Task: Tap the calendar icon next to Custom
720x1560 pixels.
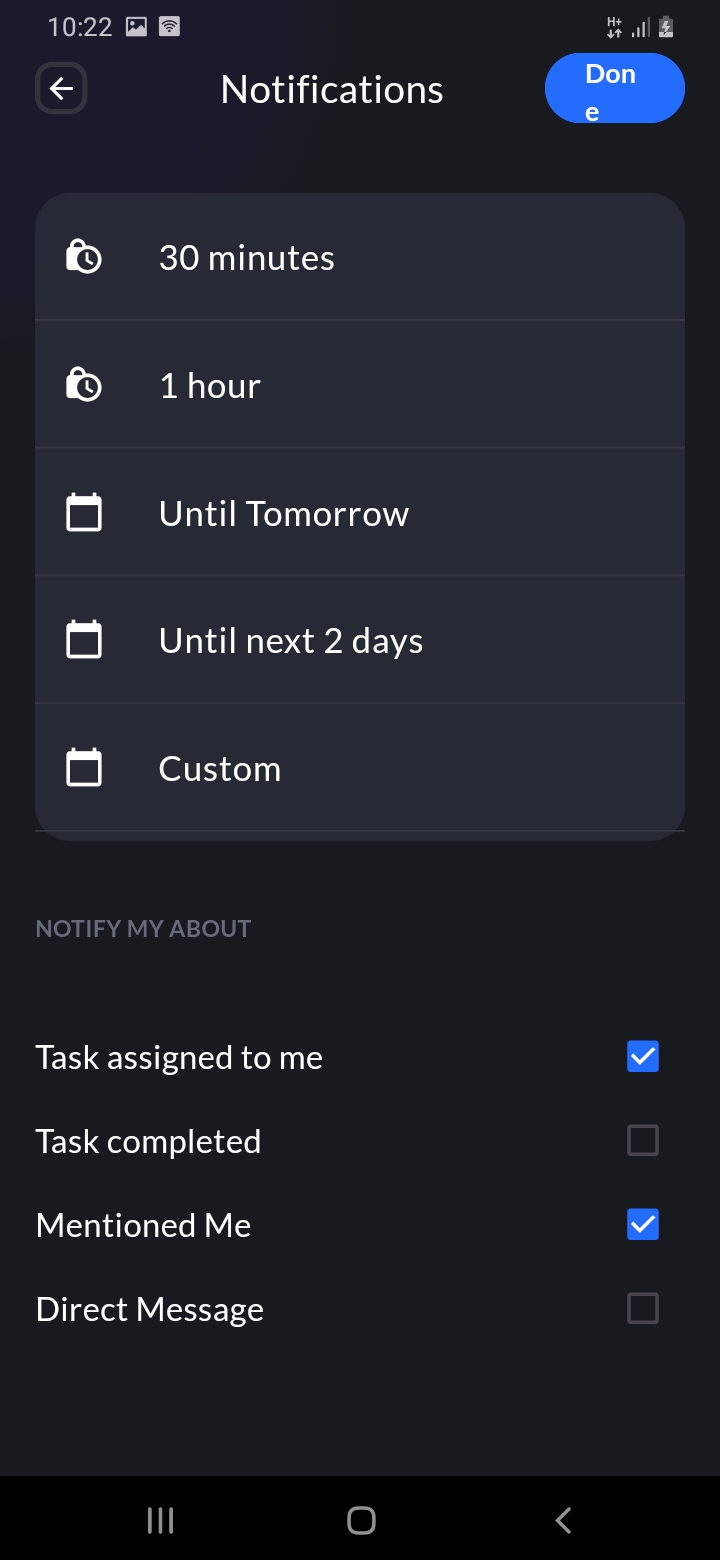Action: tap(84, 768)
